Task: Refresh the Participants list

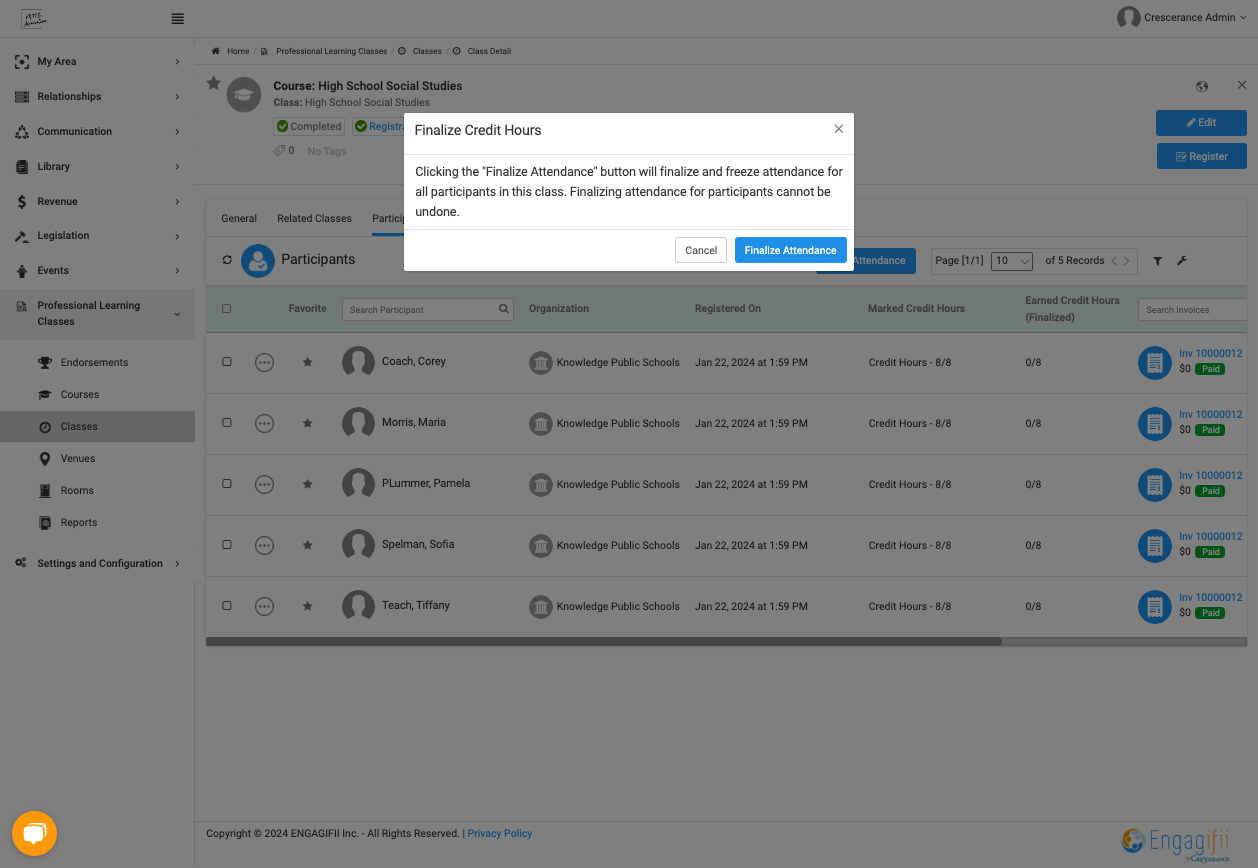Action: tap(227, 260)
